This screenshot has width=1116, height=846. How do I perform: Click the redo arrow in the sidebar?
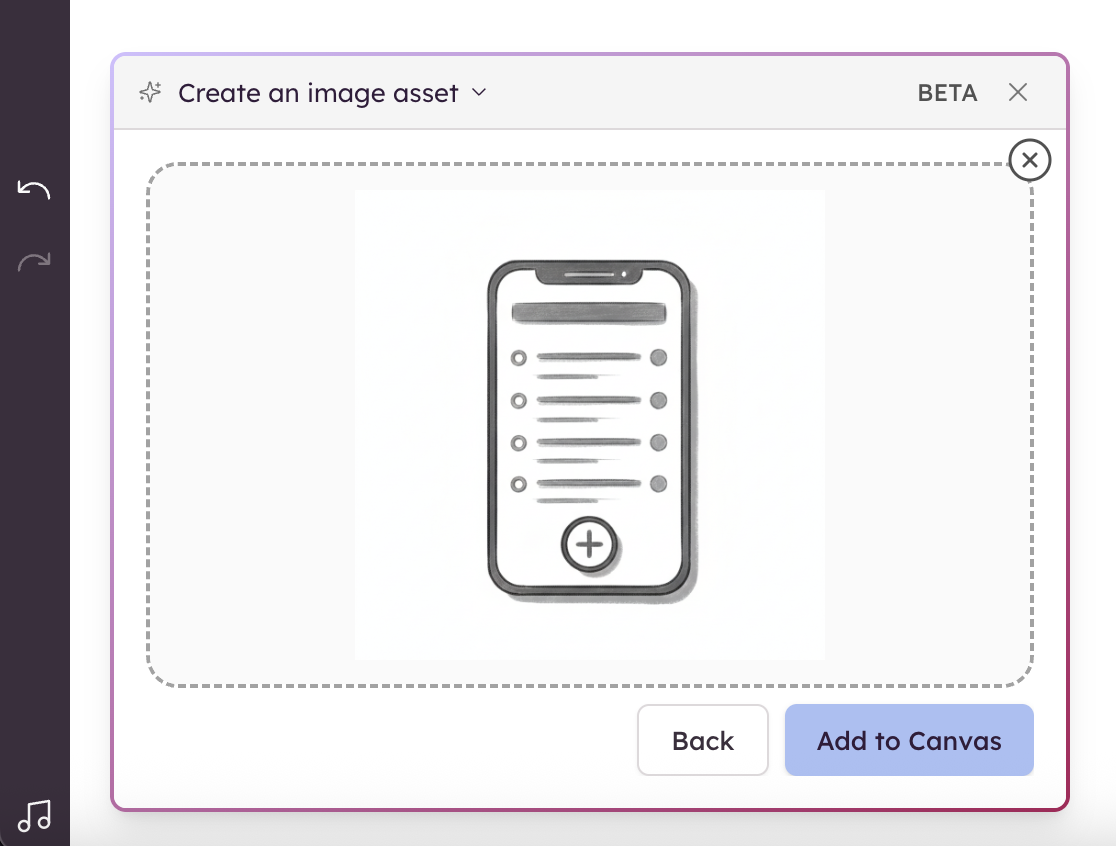[34, 263]
